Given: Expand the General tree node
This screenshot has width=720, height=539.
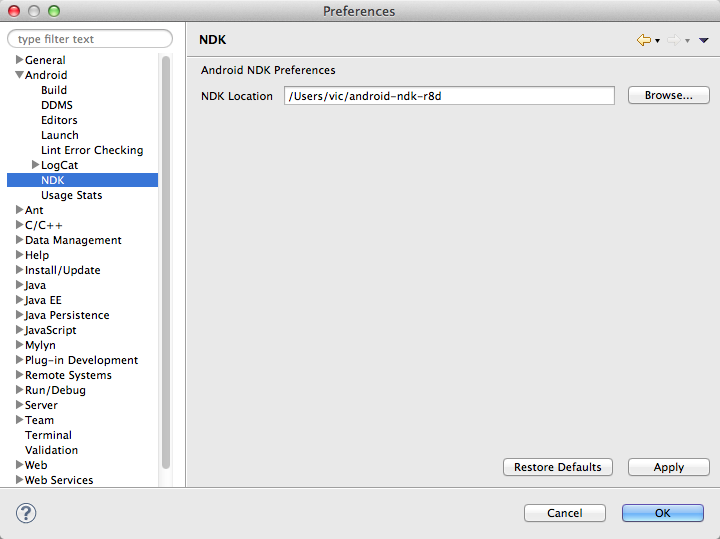Looking at the screenshot, I should [x=19, y=60].
